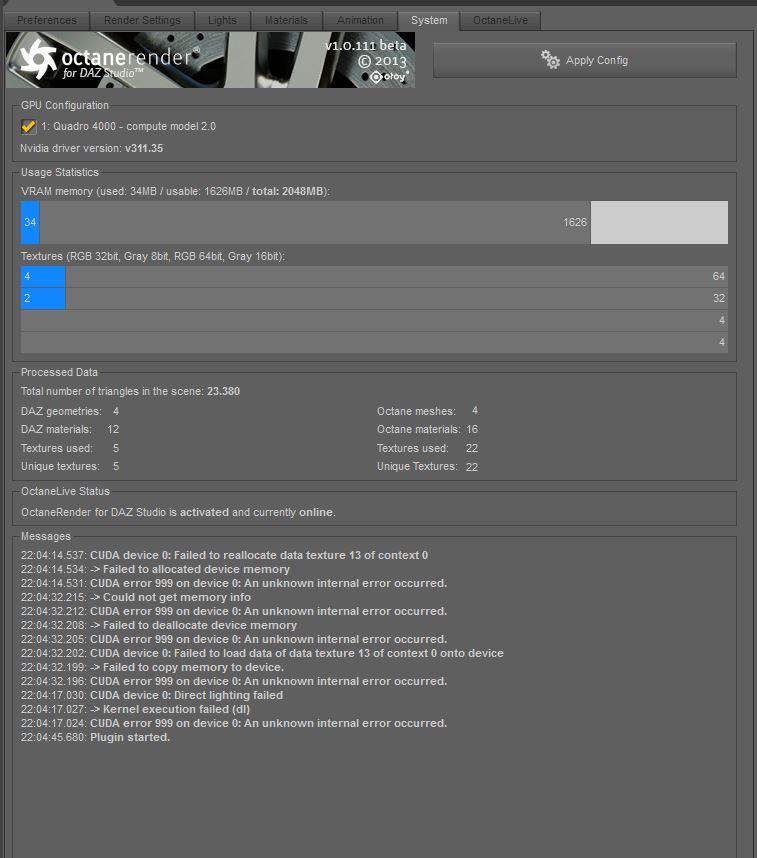Click the light gray unusable VRAM bar segment
The height and width of the screenshot is (858, 757).
coord(659,222)
